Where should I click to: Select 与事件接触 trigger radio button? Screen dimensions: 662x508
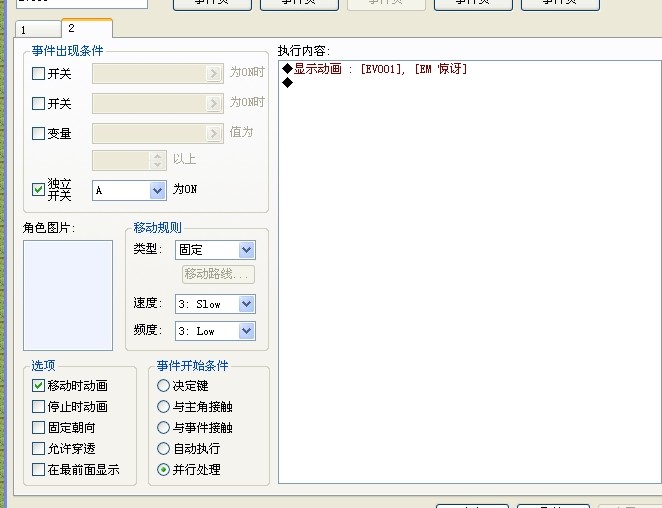[x=163, y=427]
